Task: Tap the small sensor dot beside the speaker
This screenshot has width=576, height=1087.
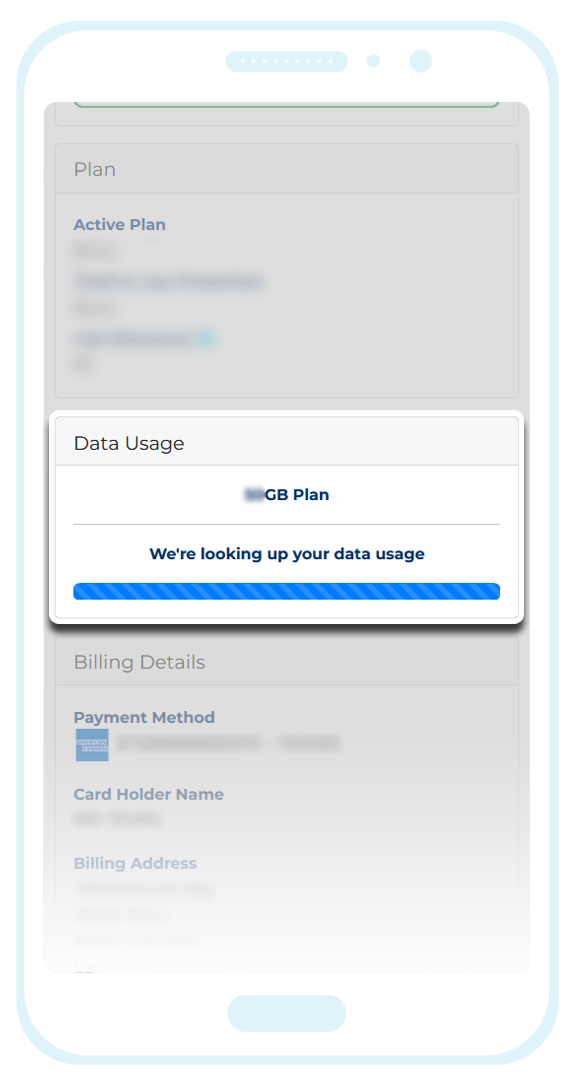Action: pos(374,61)
